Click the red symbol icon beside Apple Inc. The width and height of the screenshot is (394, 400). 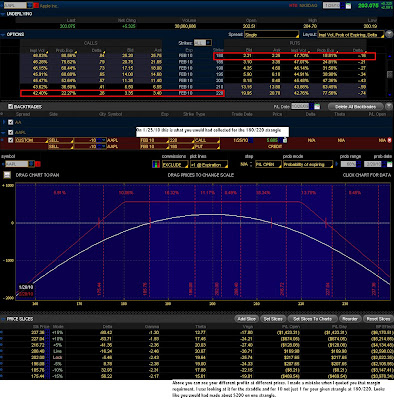click(37, 6)
